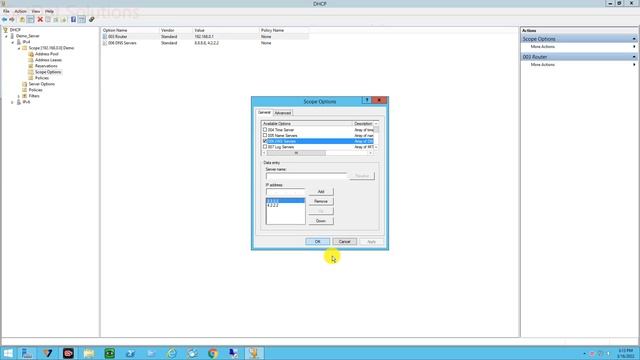
Task: Enable the 004 Time Server checkbox
Action: (x=265, y=129)
